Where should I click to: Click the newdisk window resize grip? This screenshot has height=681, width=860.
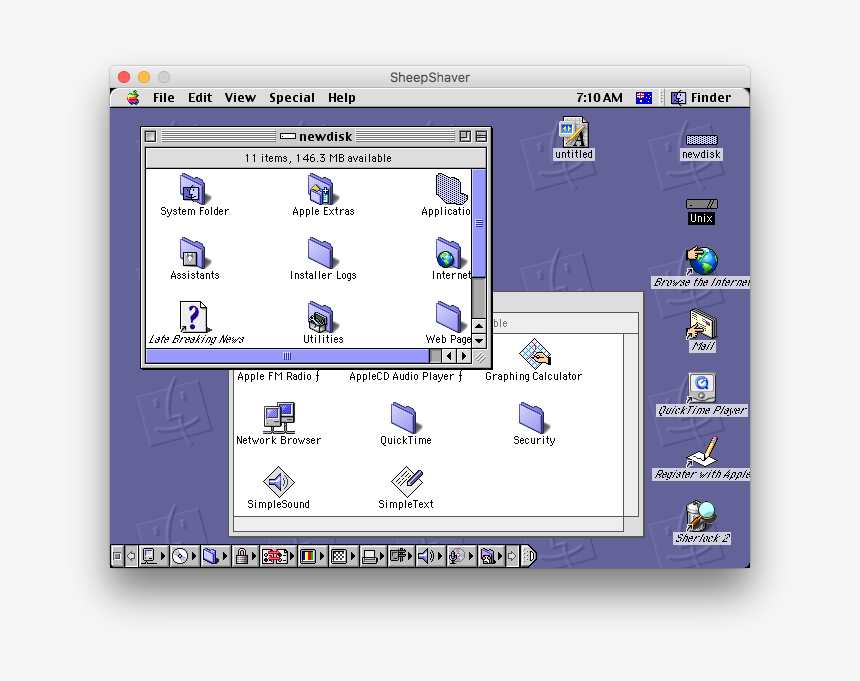tap(480, 357)
